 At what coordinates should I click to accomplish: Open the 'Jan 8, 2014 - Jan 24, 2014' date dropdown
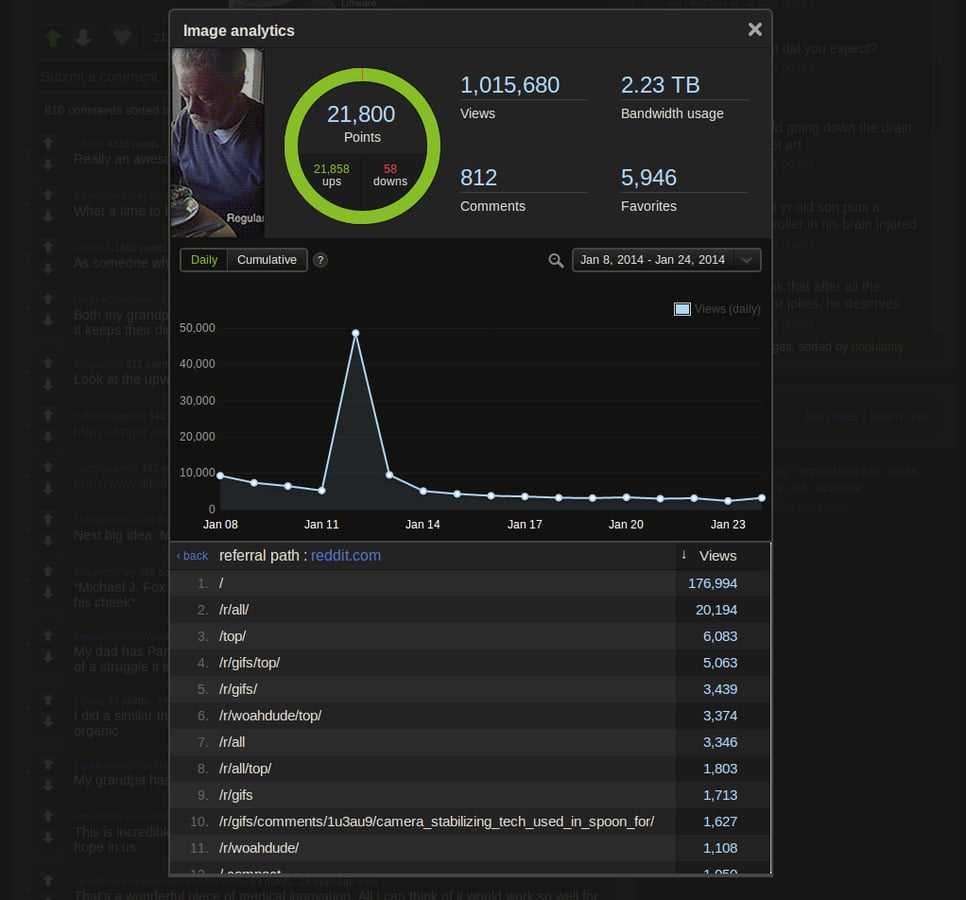(664, 259)
